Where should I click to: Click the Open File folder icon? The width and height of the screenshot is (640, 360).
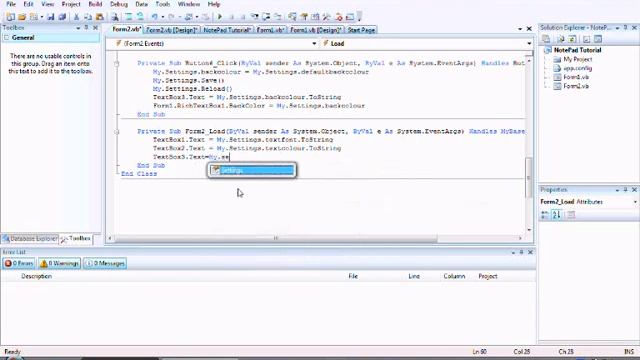tap(22, 17)
